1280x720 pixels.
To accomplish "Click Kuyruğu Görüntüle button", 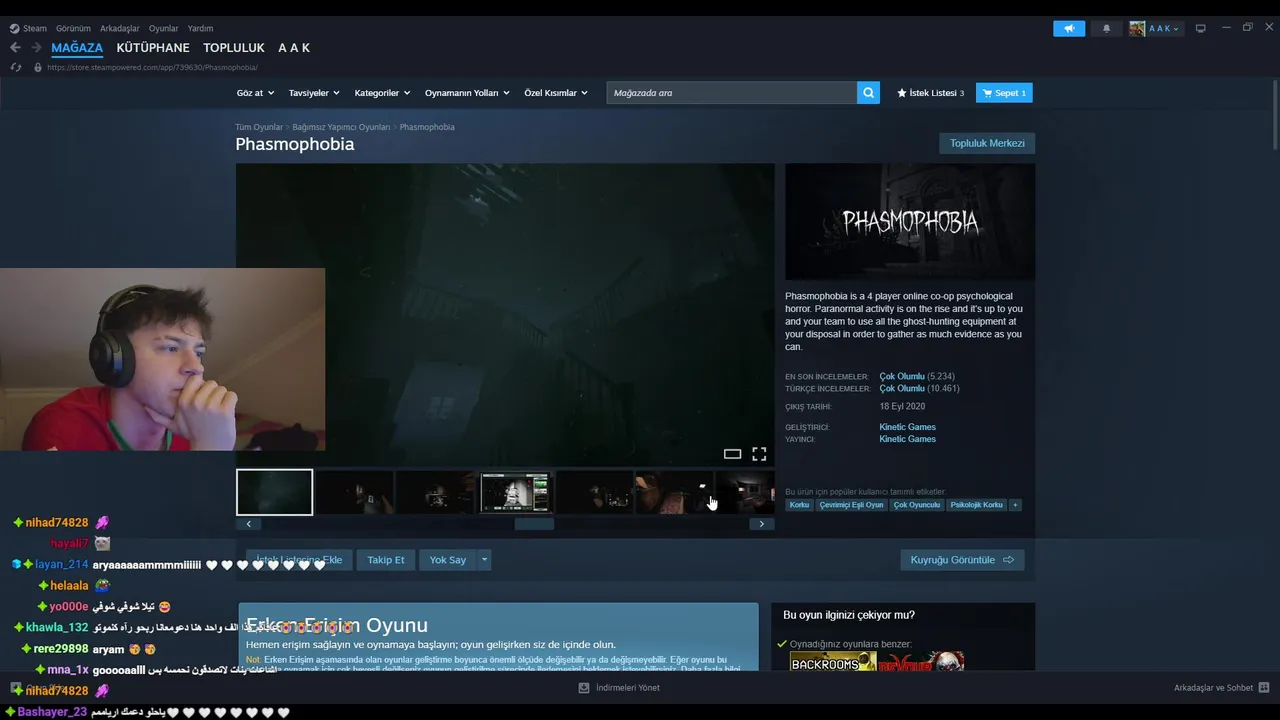I will point(962,560).
